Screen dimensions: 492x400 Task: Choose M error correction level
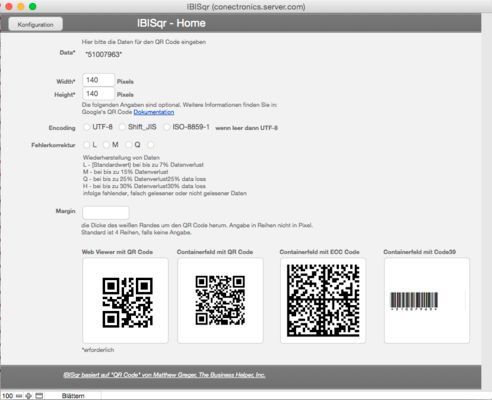pos(106,145)
